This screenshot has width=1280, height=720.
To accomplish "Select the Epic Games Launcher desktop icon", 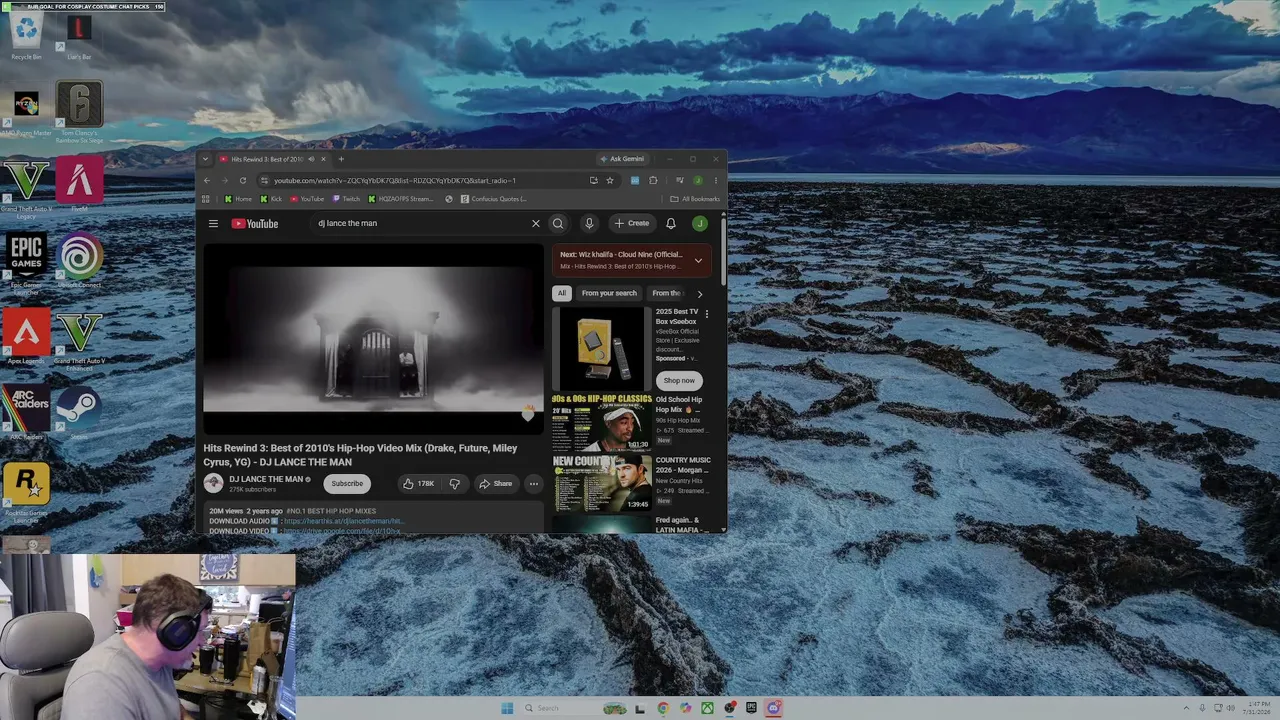I will 27,262.
